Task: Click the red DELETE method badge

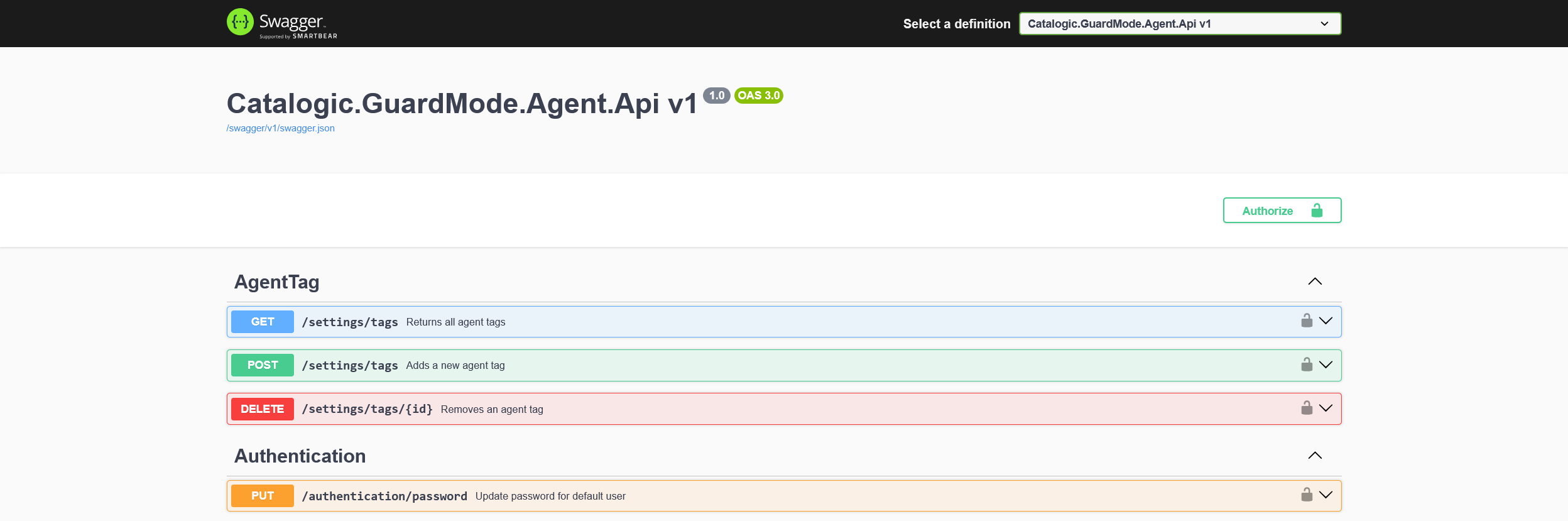Action: pos(263,409)
